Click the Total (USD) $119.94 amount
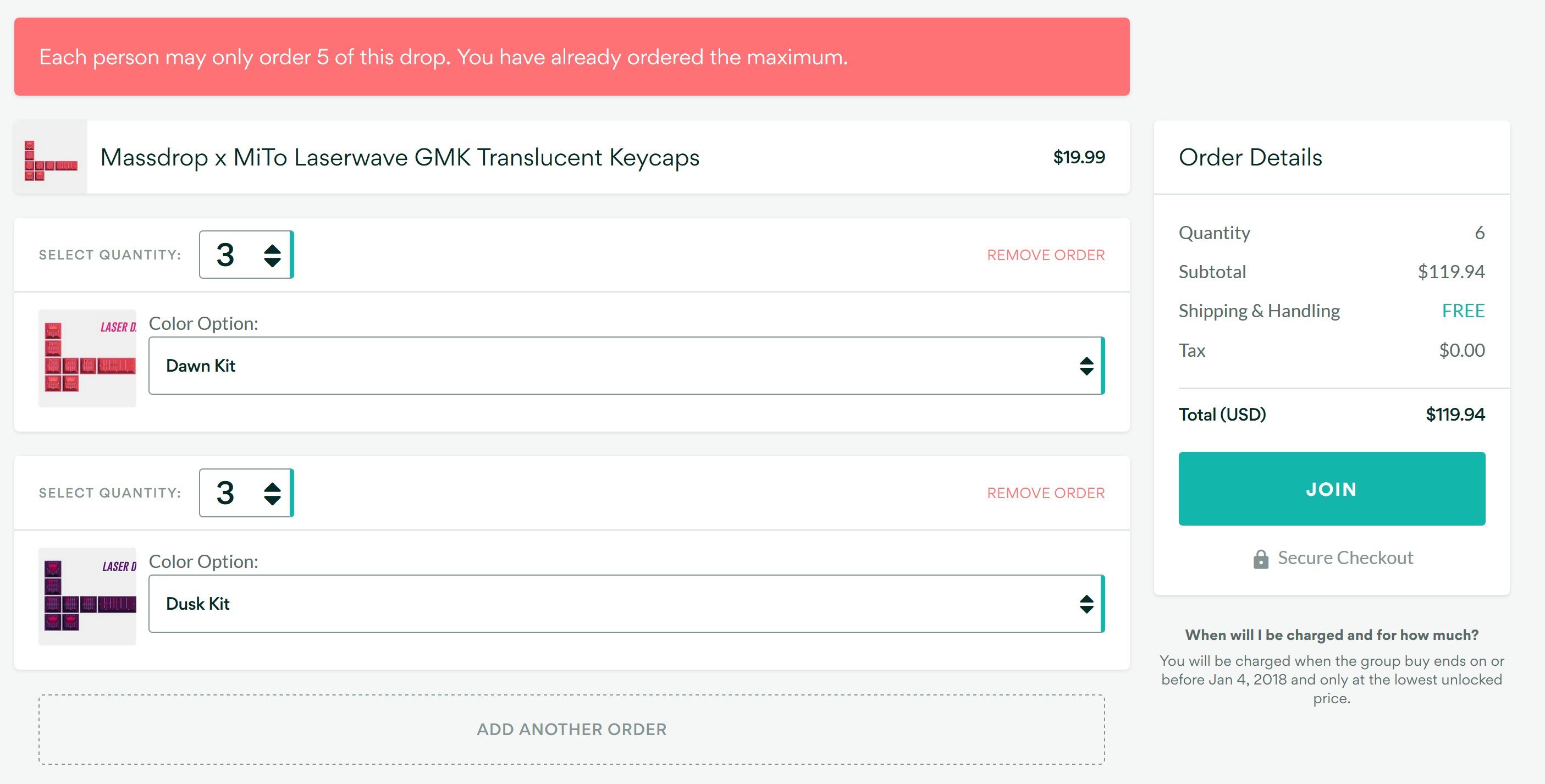 click(x=1455, y=415)
